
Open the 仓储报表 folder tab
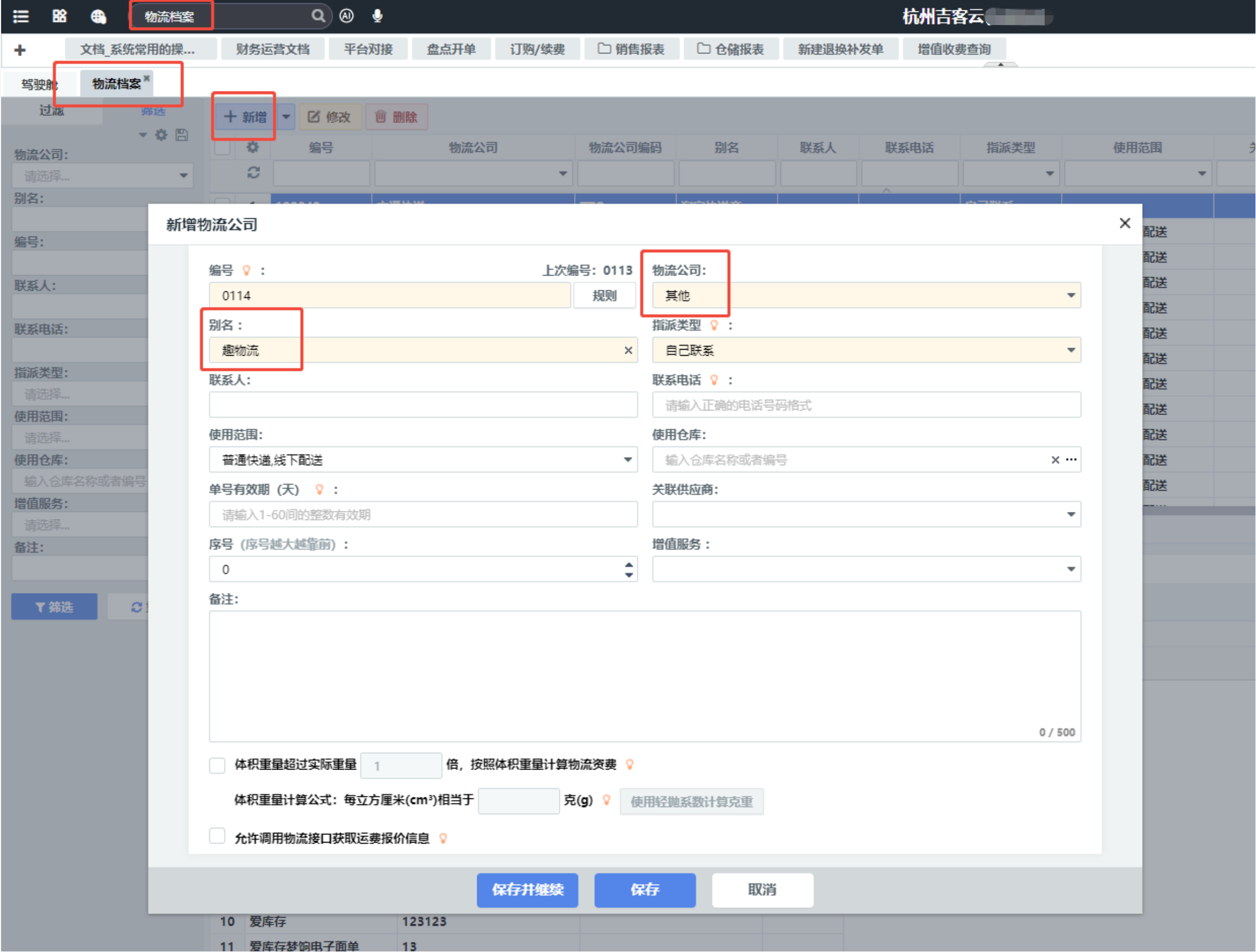[x=730, y=50]
